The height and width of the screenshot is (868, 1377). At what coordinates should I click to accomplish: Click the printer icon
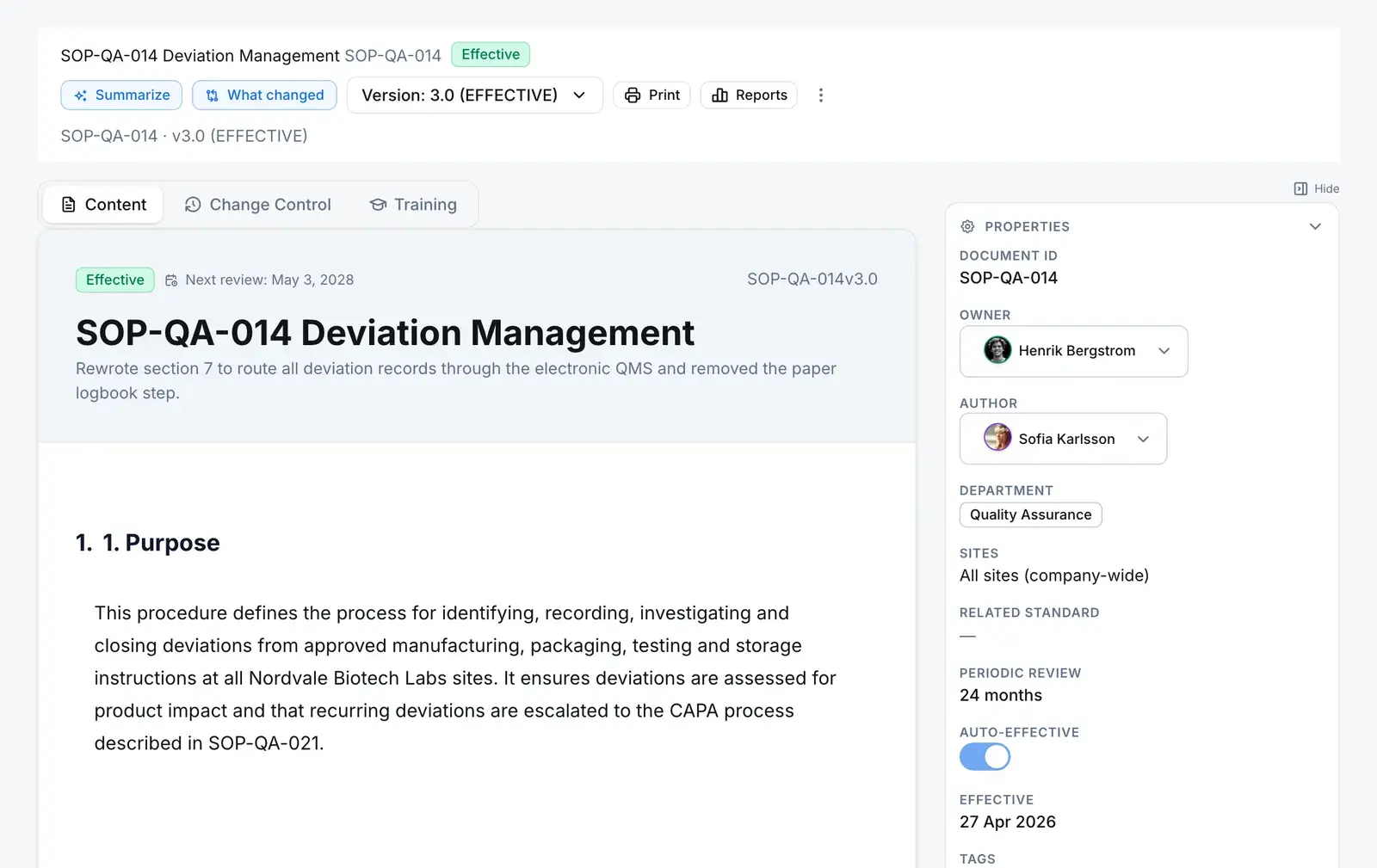coord(633,95)
